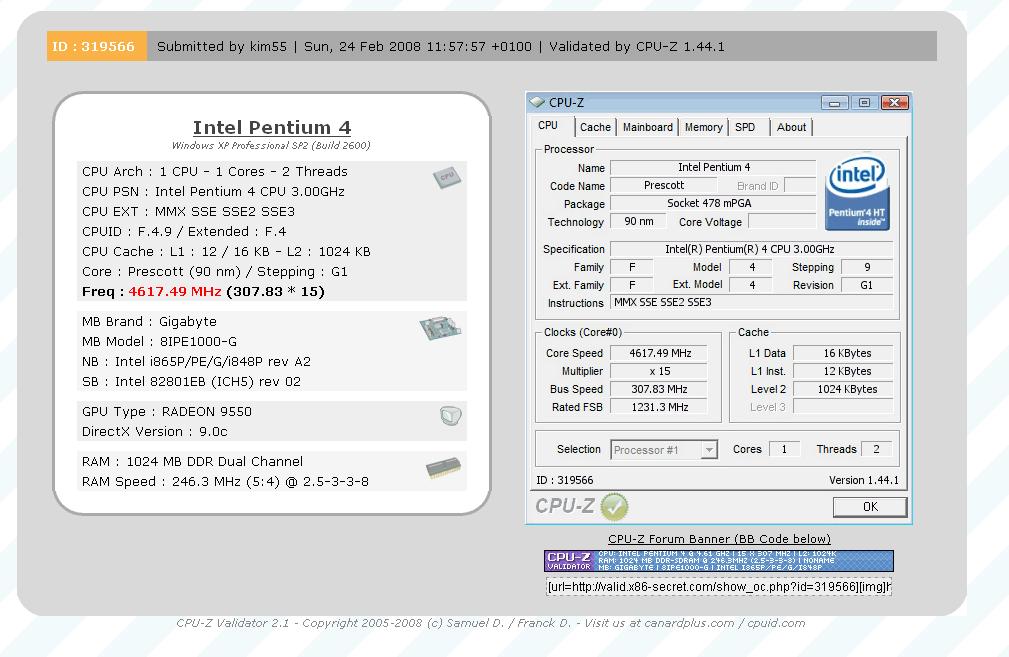Select the SPD tab
The height and width of the screenshot is (657, 1009).
coord(745,127)
